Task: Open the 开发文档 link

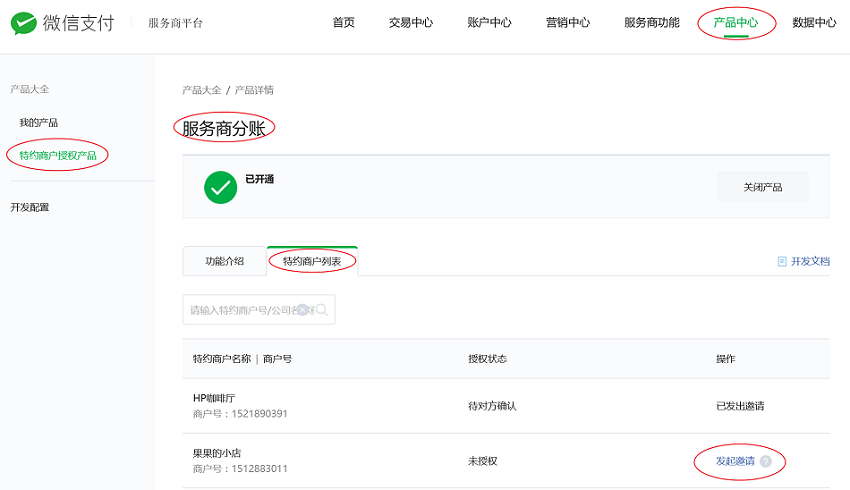Action: pos(810,261)
